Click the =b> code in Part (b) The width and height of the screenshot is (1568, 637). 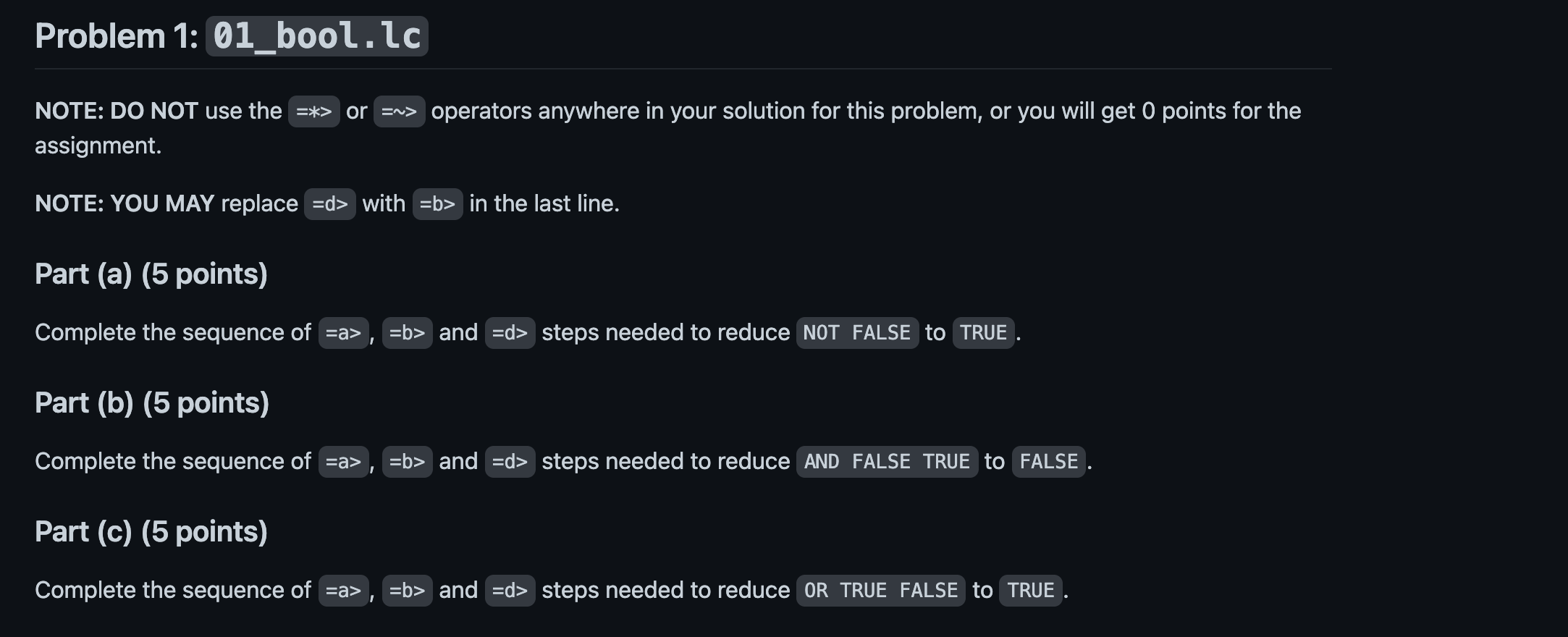pos(407,462)
